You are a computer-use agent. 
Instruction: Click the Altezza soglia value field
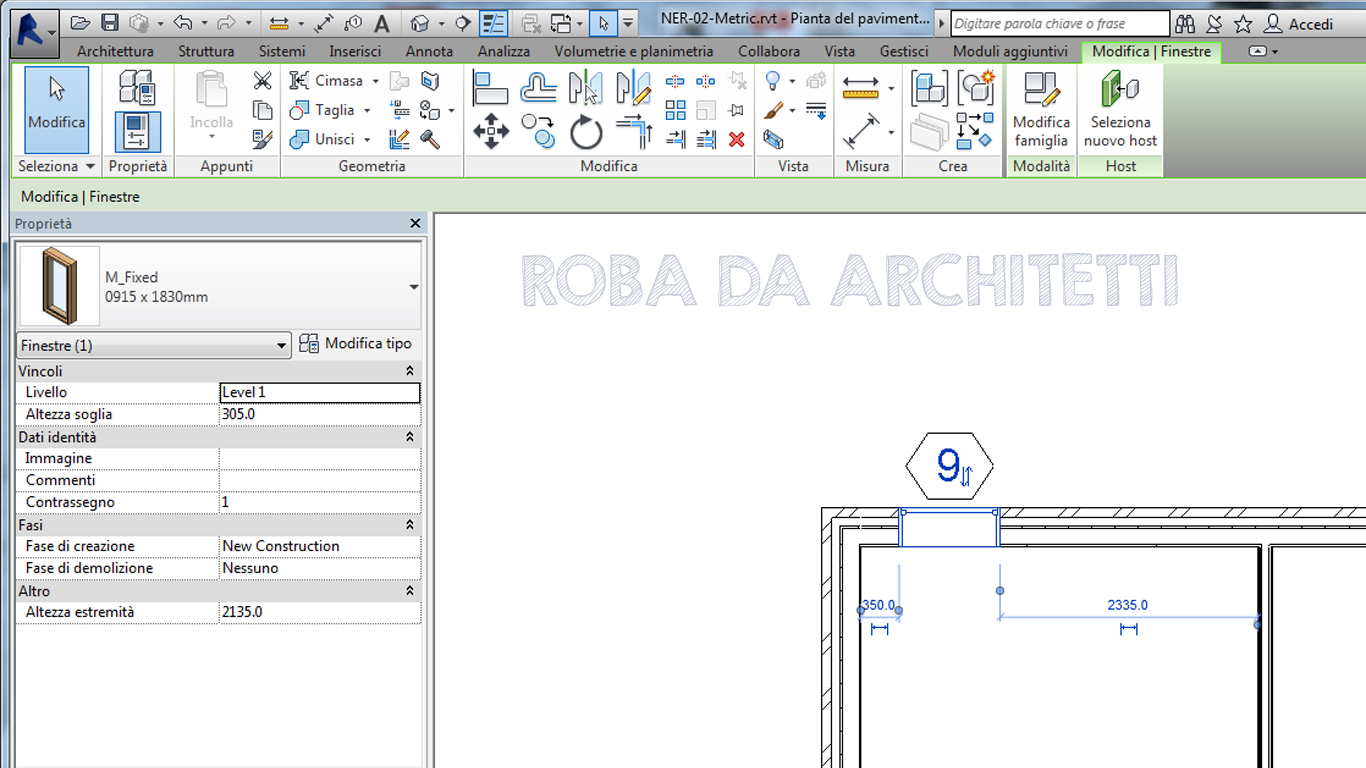click(320, 414)
